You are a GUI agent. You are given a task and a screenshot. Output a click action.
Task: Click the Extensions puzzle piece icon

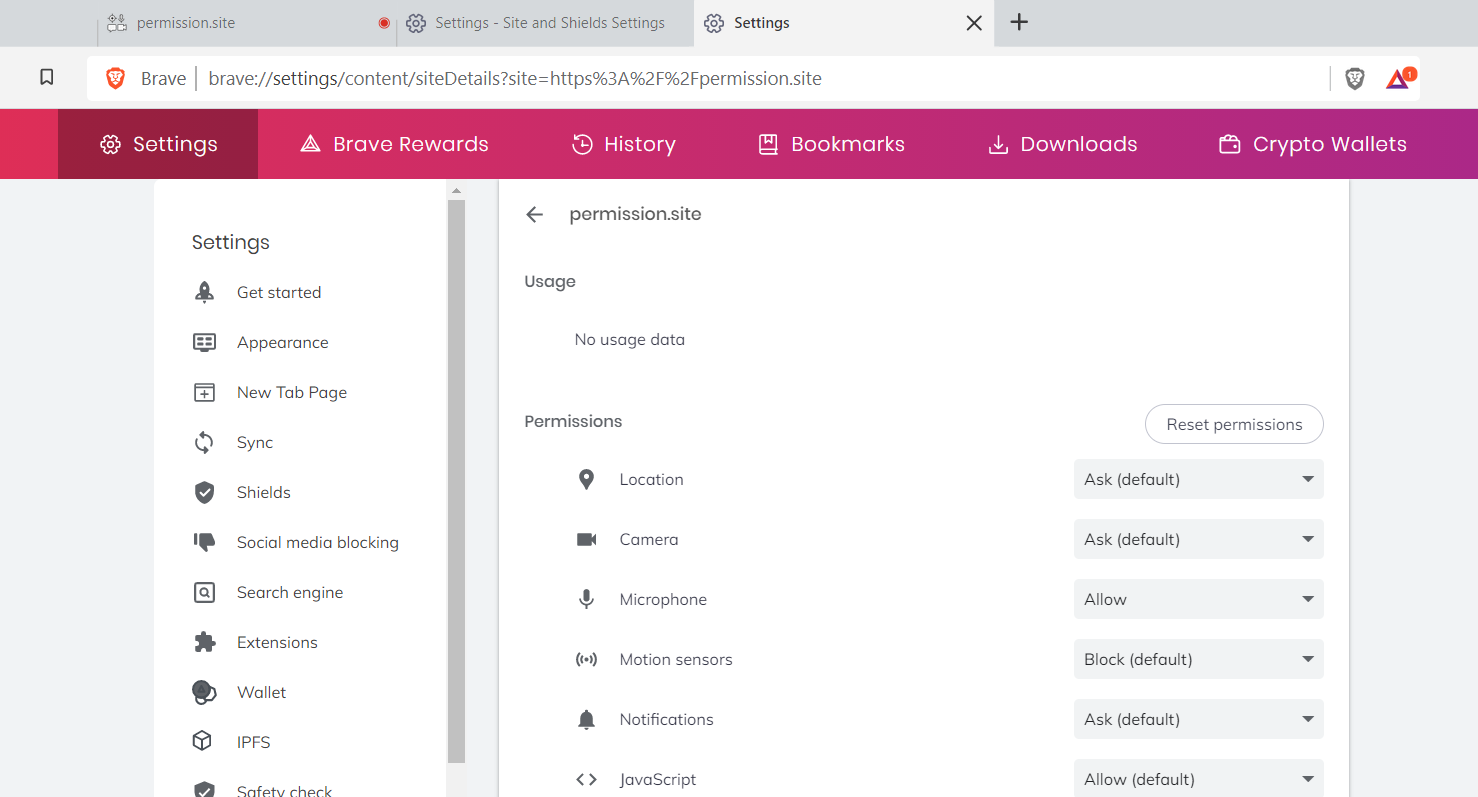point(204,642)
